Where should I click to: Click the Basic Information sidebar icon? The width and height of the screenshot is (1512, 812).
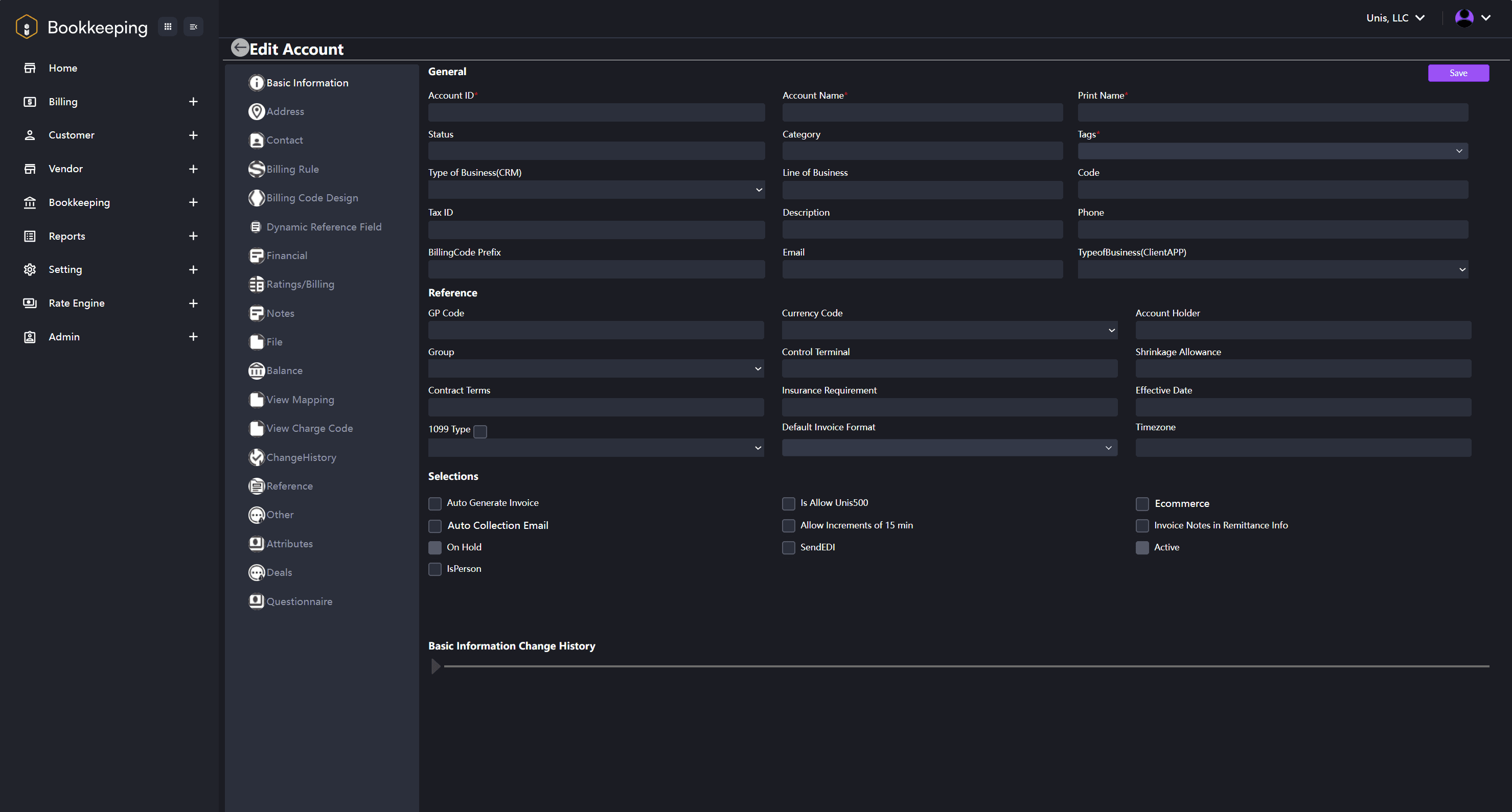tap(257, 82)
